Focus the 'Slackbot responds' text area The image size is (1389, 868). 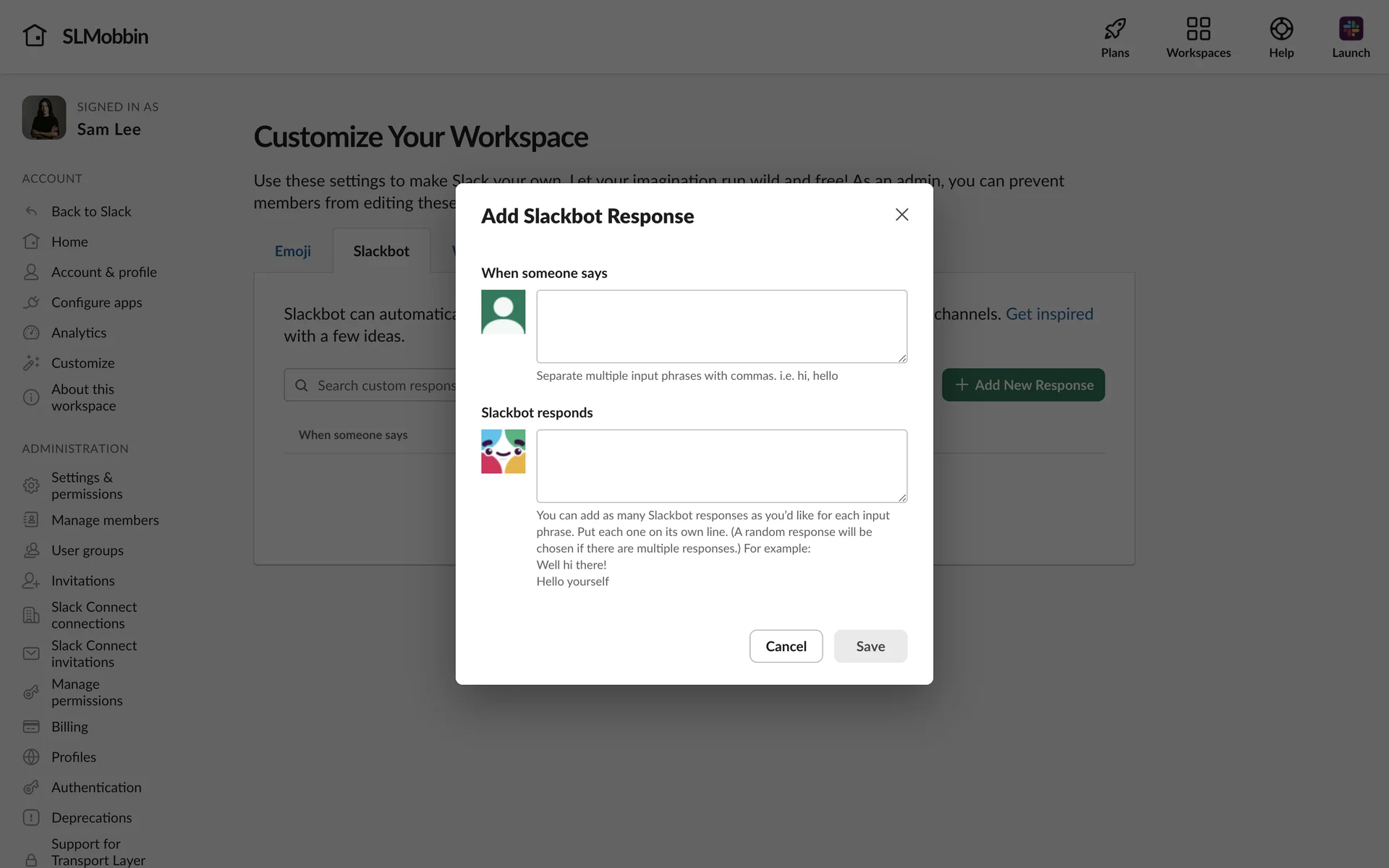(721, 466)
